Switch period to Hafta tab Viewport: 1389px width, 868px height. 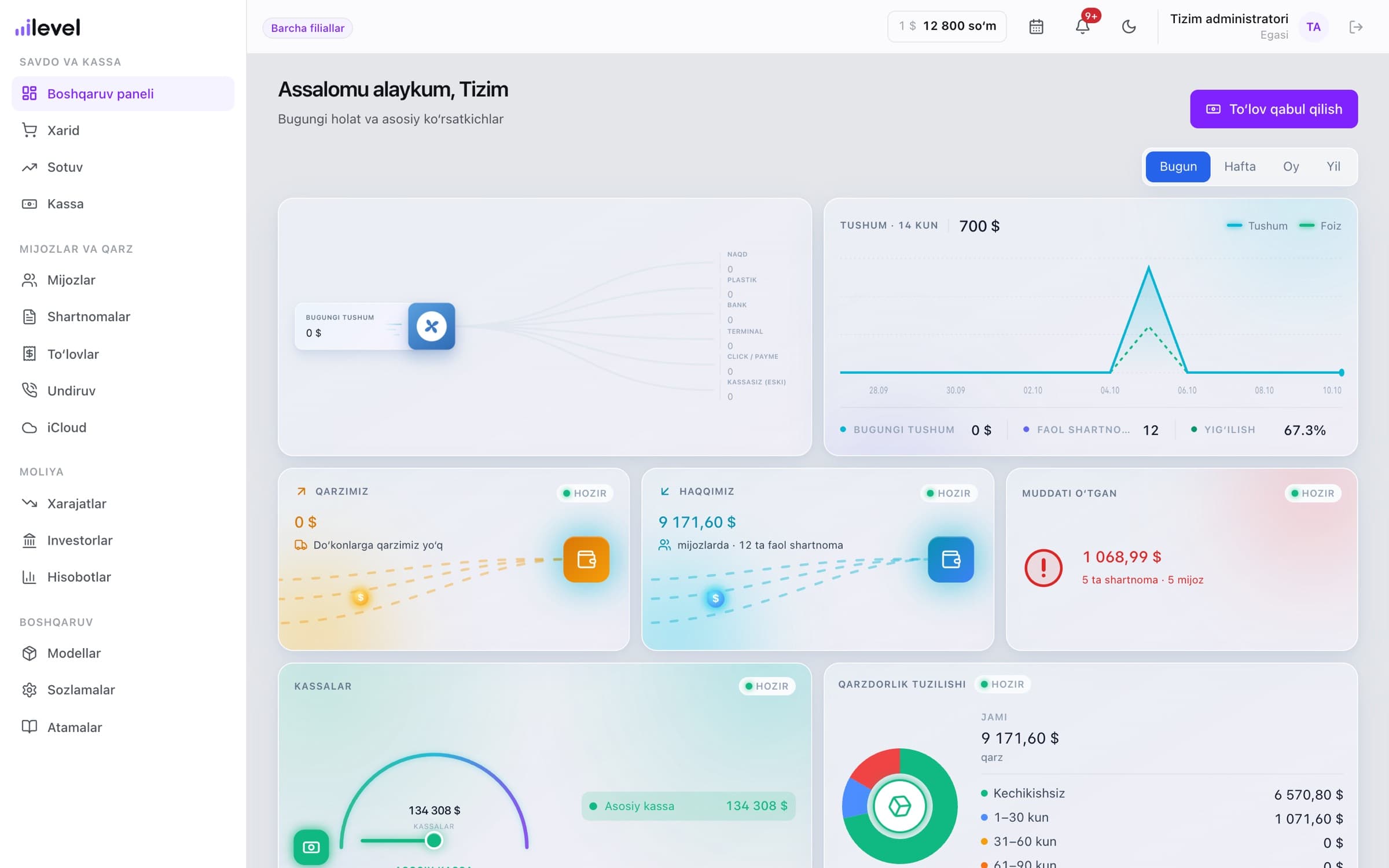(1240, 167)
